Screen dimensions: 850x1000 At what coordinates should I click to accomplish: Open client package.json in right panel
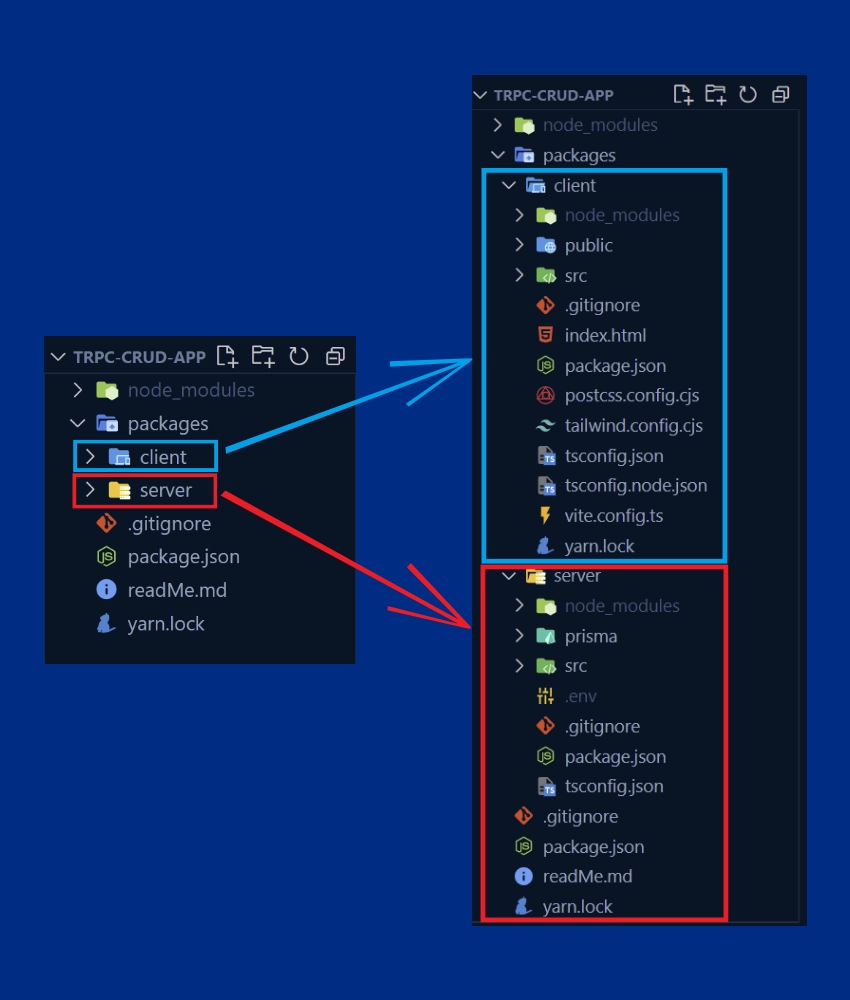pos(615,365)
